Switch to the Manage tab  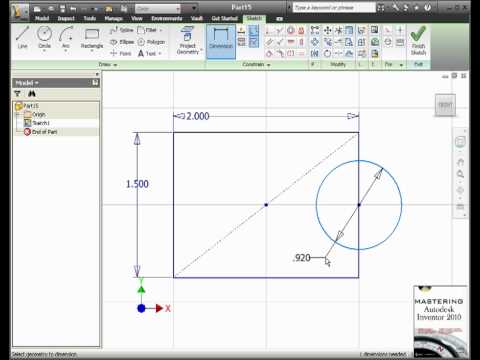(x=114, y=18)
